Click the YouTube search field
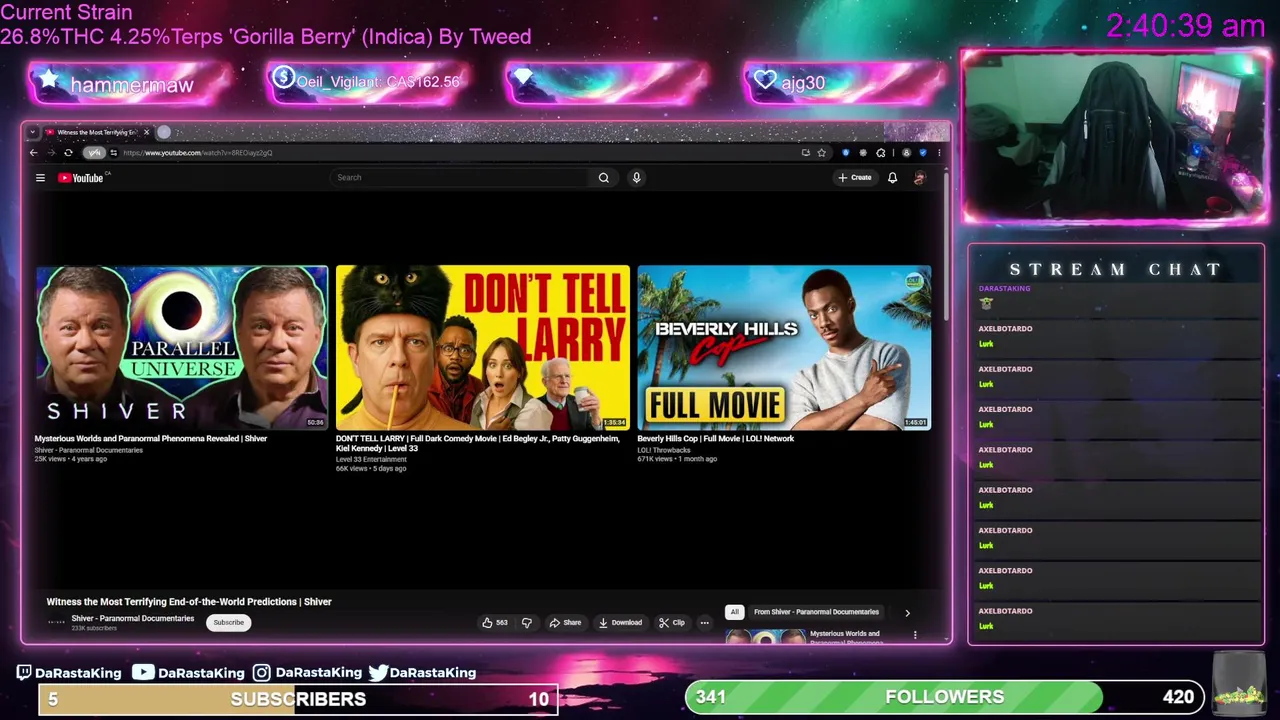Viewport: 1280px width, 720px height. [x=460, y=178]
